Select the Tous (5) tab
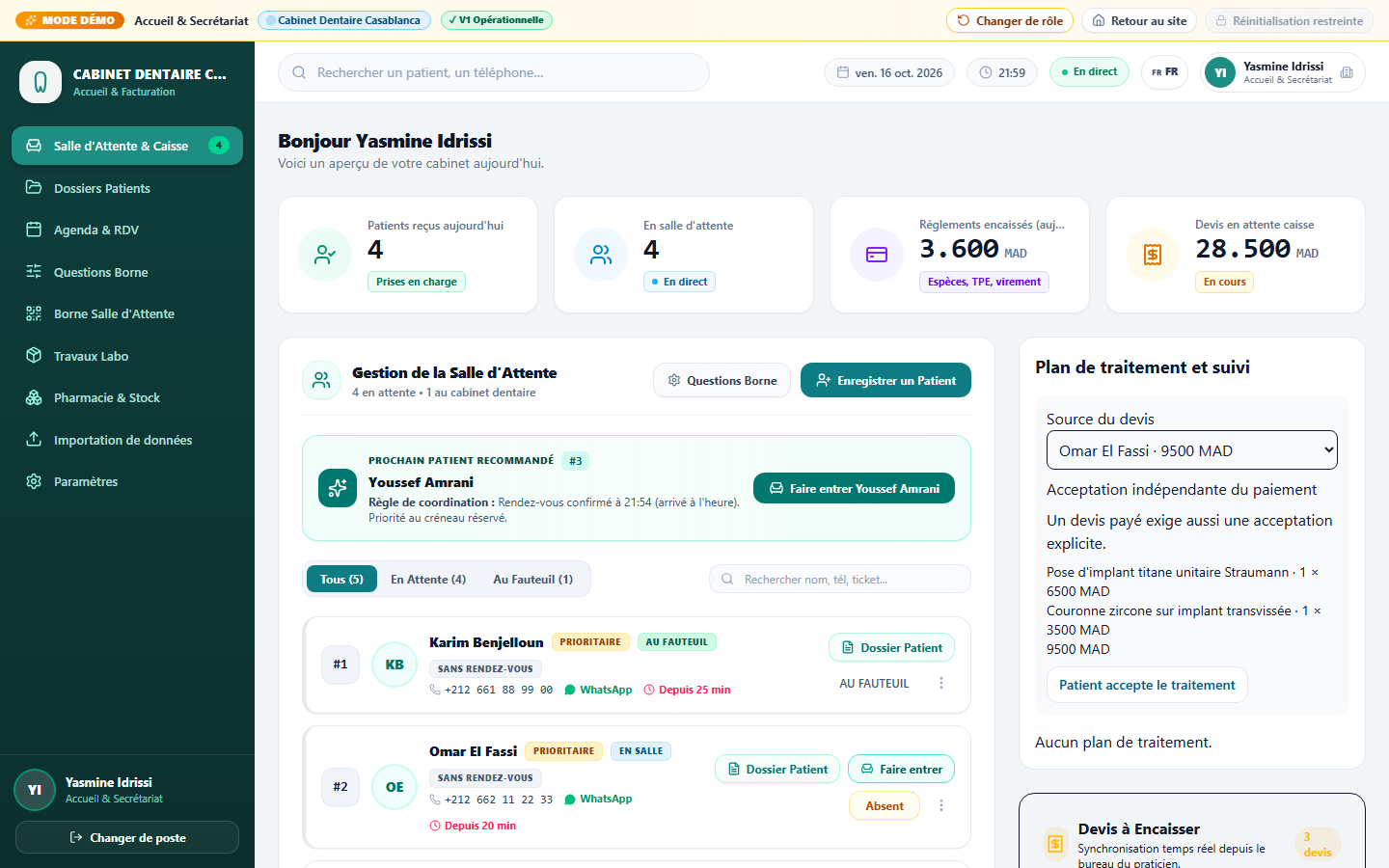 pos(341,579)
